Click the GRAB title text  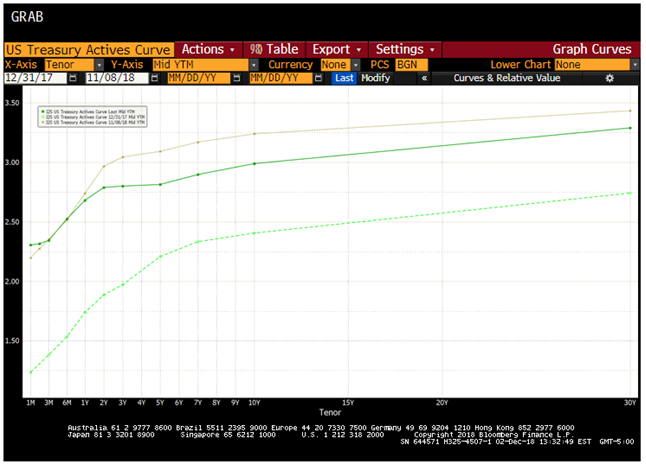coord(27,17)
